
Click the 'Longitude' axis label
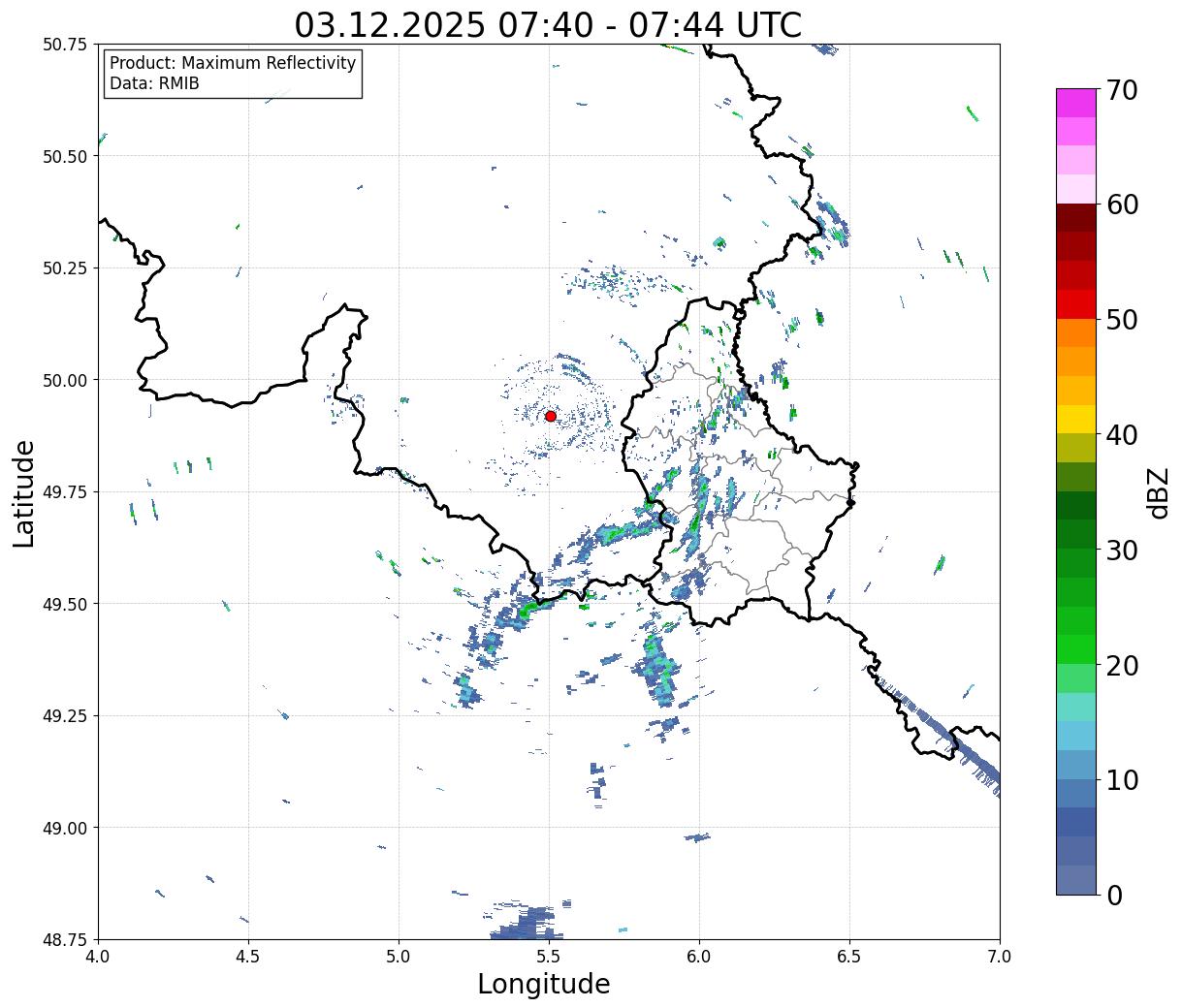(543, 984)
